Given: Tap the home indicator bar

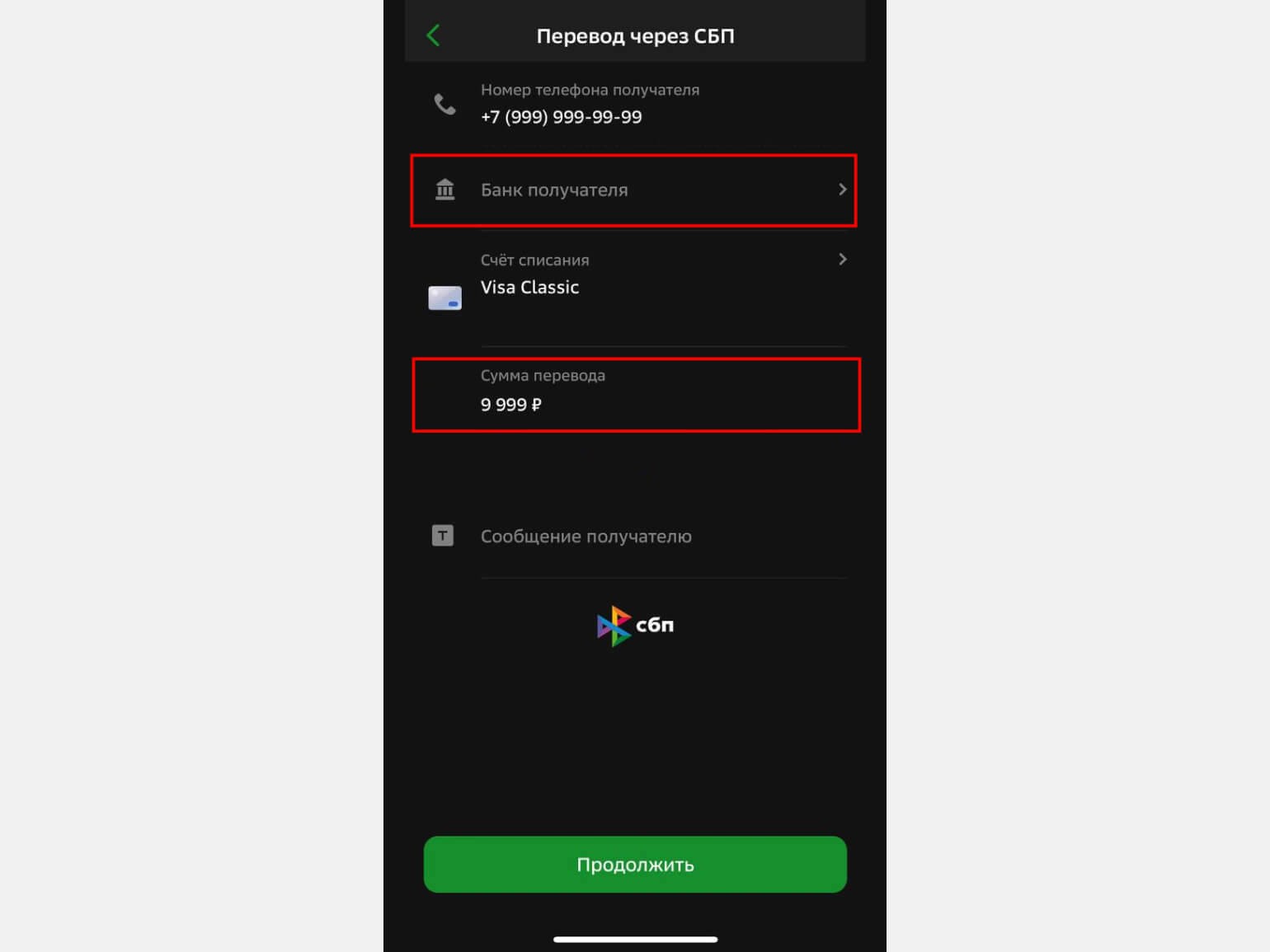Looking at the screenshot, I should click(635, 940).
